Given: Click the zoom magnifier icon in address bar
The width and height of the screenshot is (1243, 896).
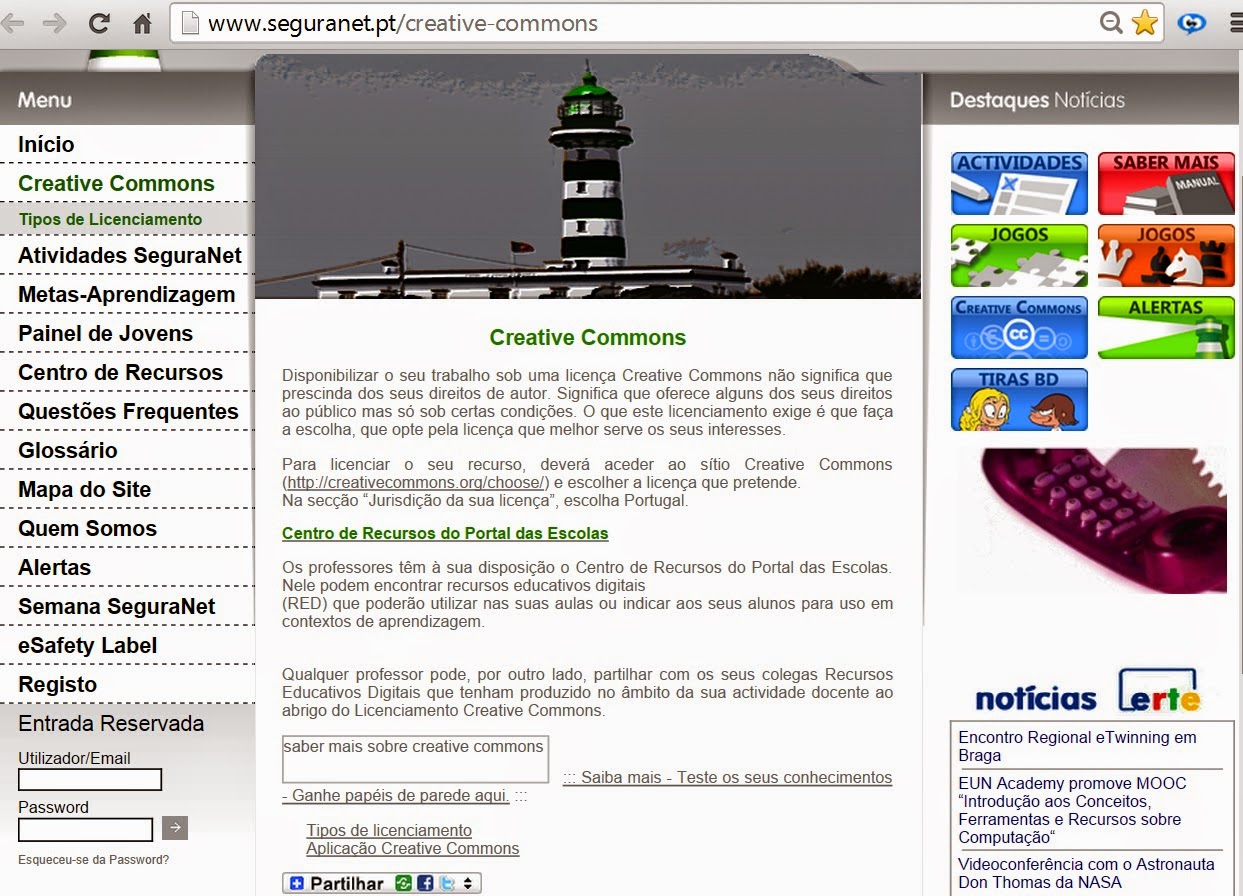Looking at the screenshot, I should click(1111, 23).
